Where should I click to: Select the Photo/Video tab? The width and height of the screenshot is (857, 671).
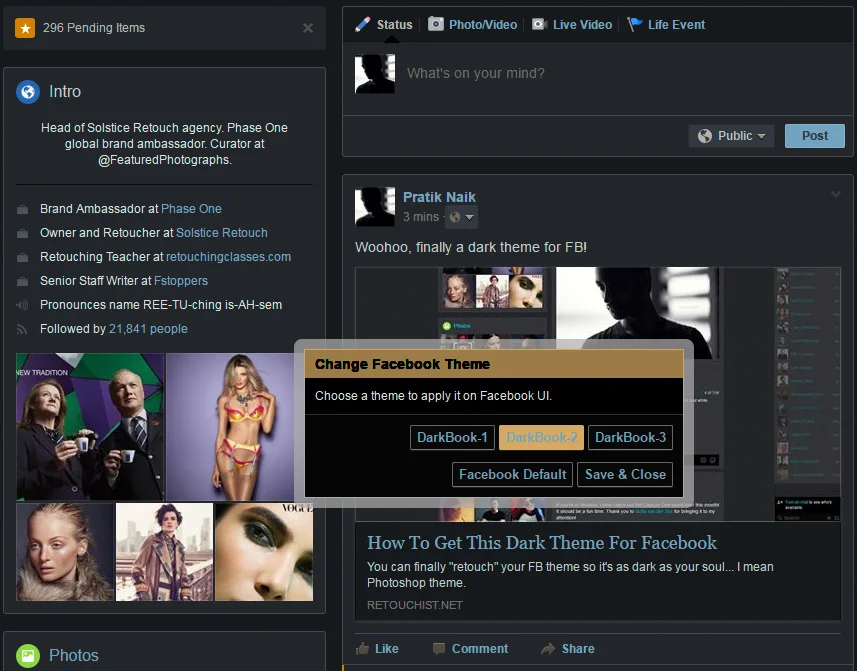click(x=473, y=25)
